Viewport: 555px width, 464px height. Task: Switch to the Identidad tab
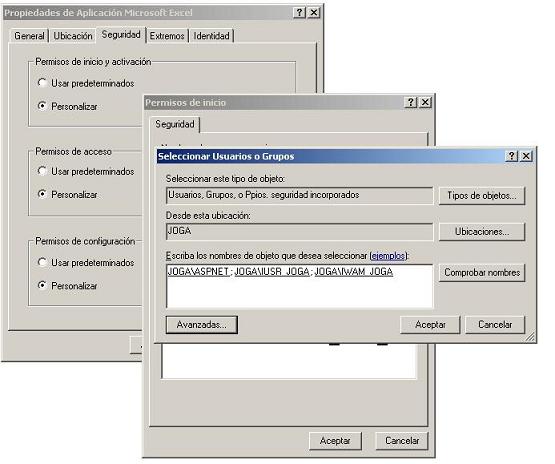click(212, 36)
